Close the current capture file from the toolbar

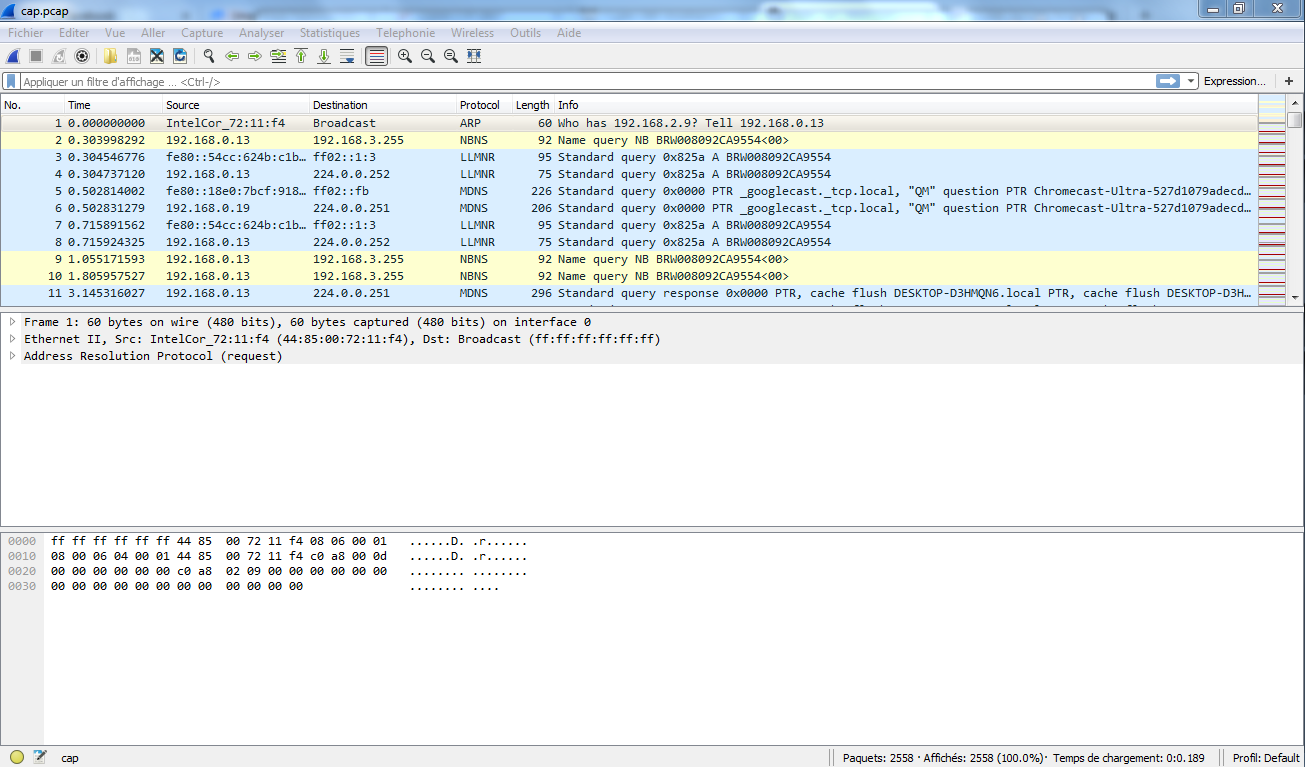coord(157,56)
